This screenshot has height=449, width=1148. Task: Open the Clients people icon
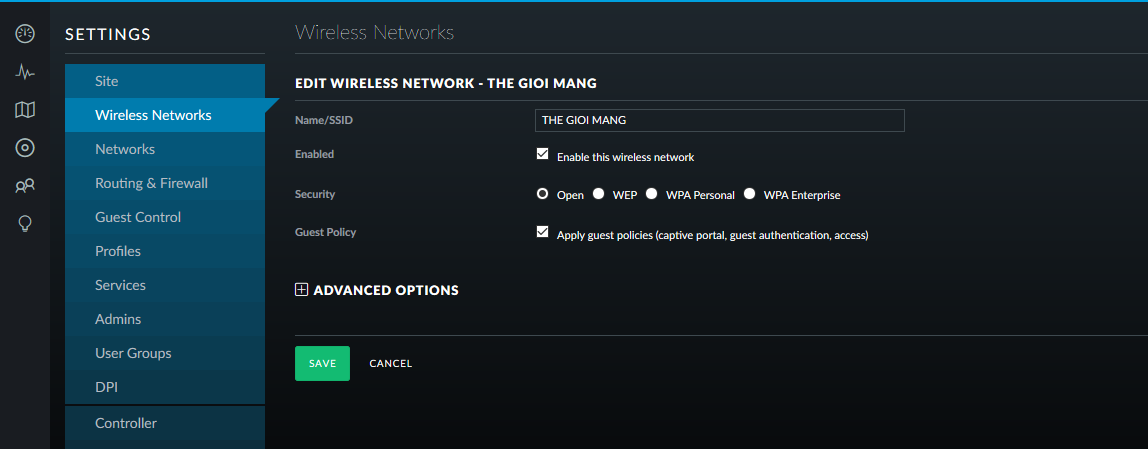pos(25,186)
